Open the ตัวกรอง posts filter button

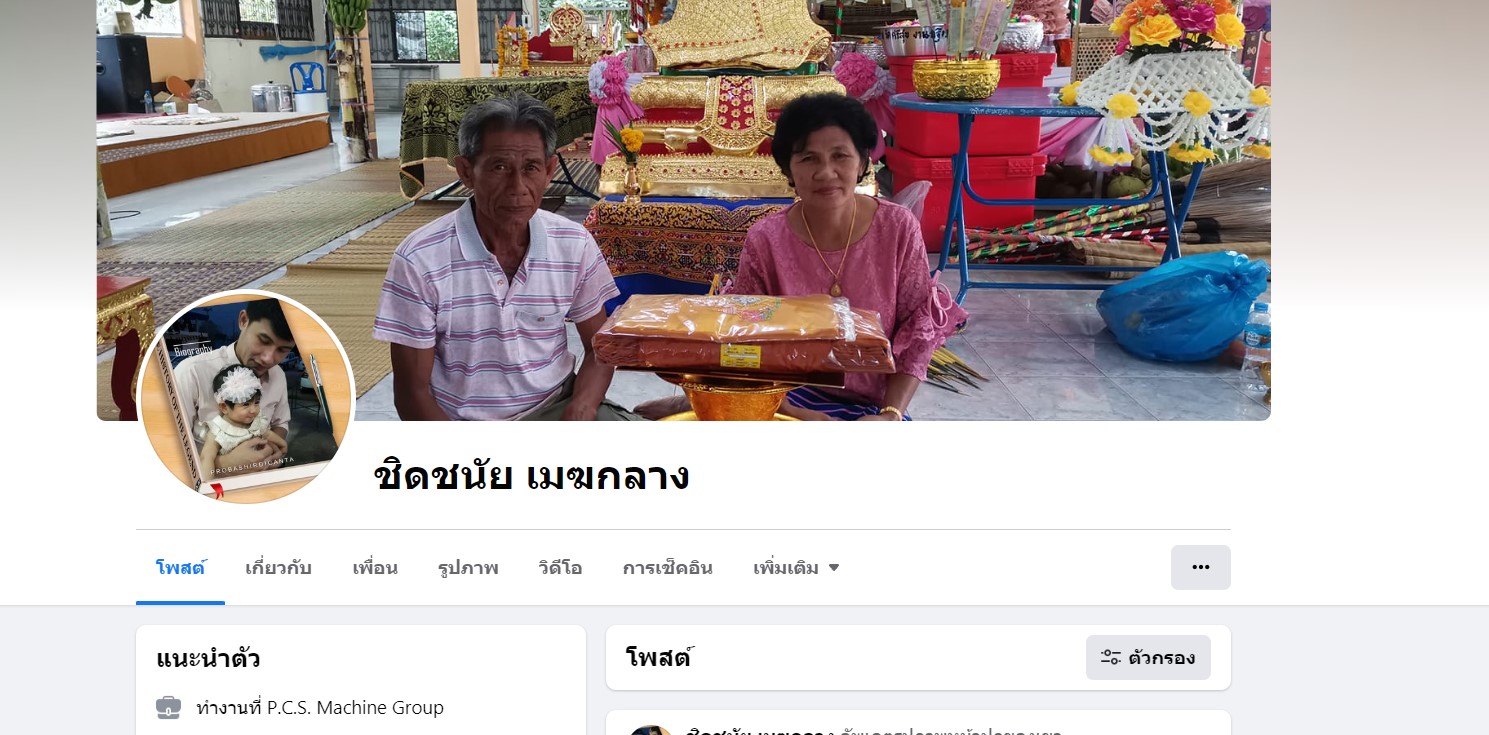pos(1148,658)
